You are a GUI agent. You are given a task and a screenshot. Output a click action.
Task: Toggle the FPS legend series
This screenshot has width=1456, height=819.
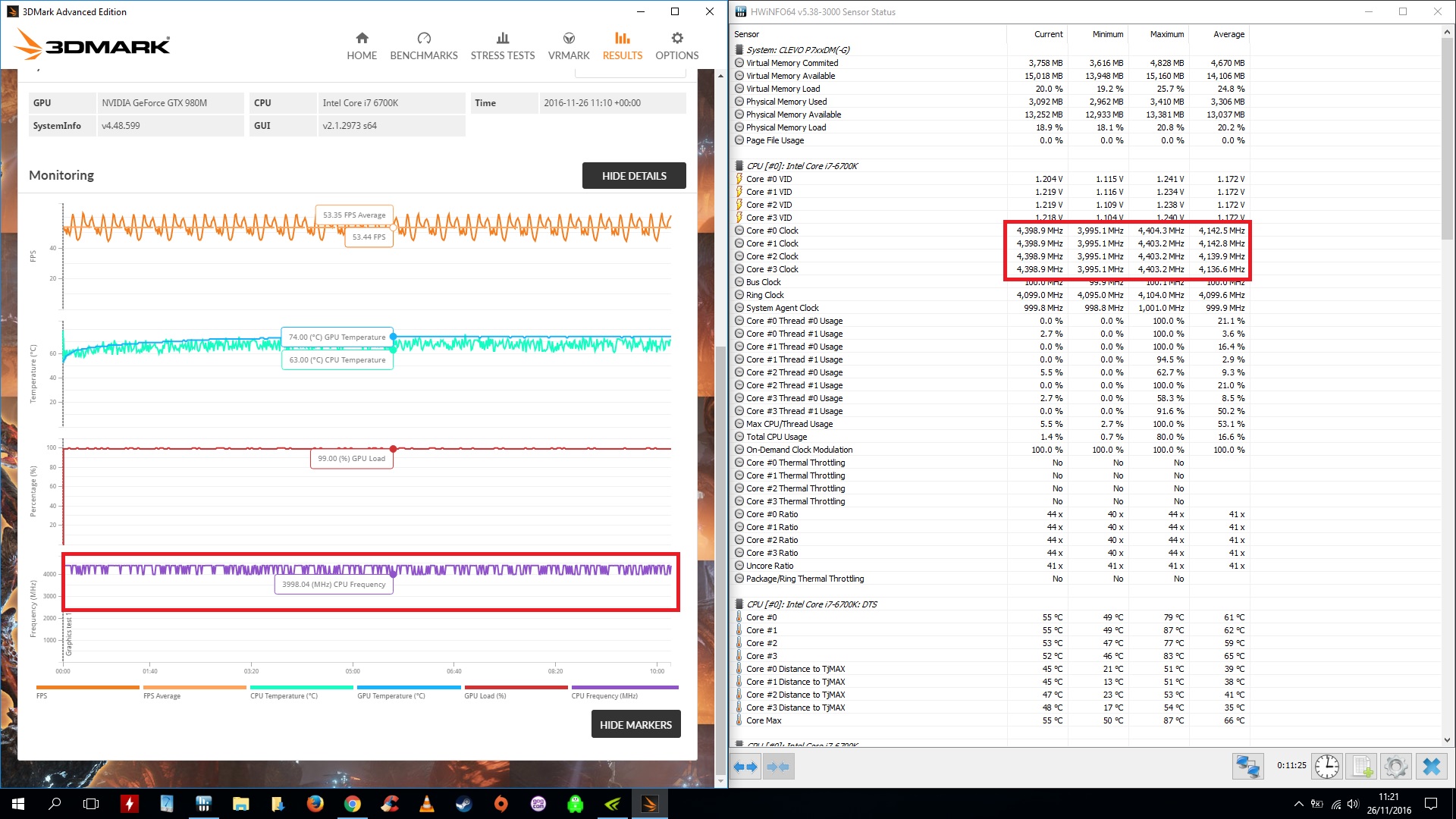point(87,692)
